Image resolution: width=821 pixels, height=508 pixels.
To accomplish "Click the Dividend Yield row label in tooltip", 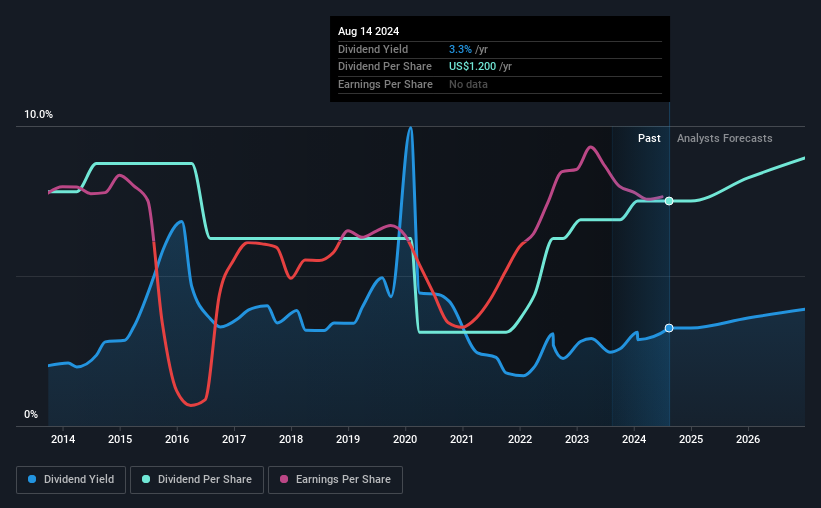I will pyautogui.click(x=373, y=49).
